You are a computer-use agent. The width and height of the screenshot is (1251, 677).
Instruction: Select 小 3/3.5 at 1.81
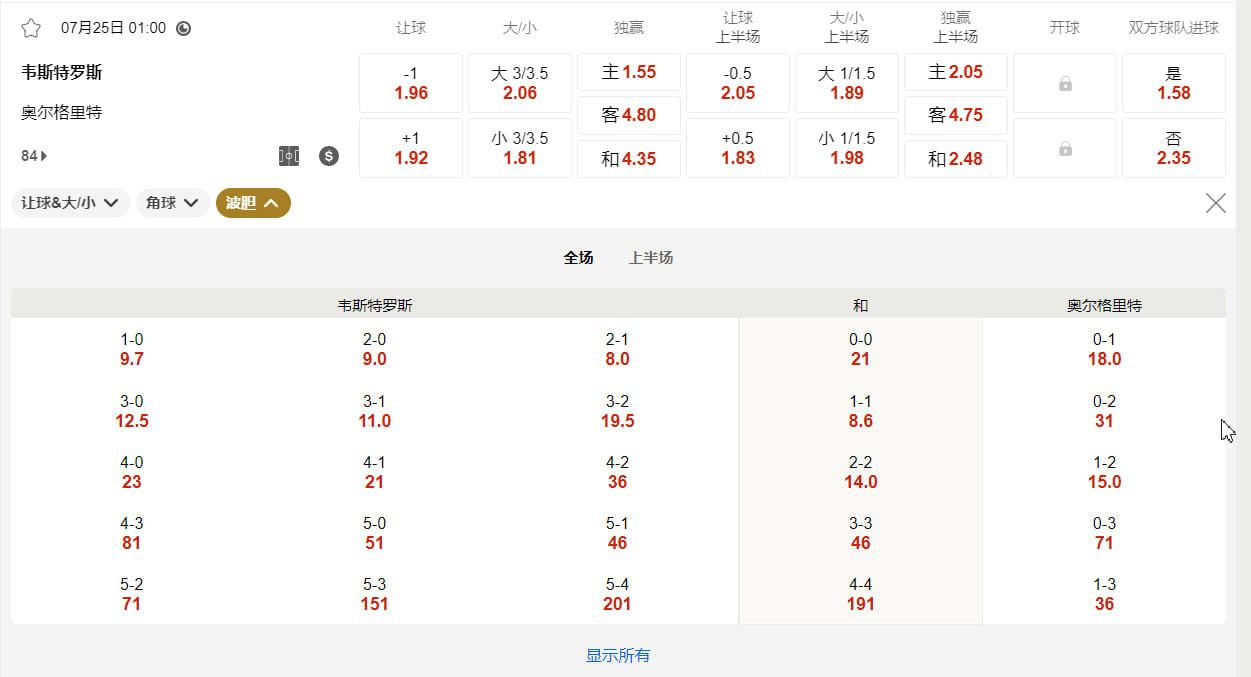520,148
